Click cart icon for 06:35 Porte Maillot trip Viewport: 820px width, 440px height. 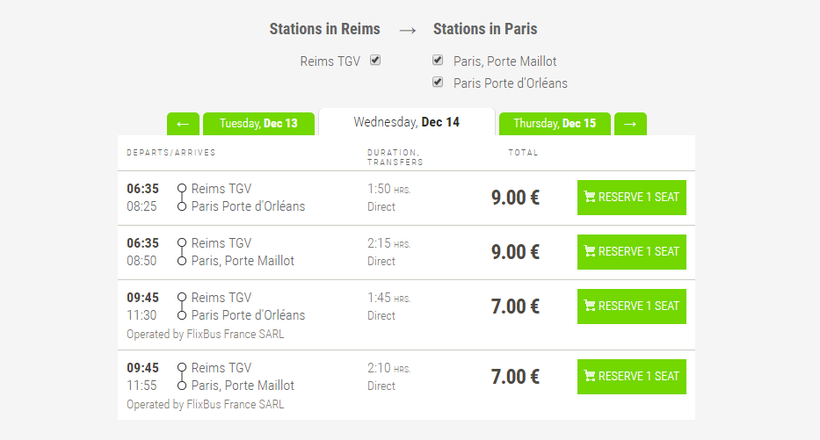click(x=590, y=251)
